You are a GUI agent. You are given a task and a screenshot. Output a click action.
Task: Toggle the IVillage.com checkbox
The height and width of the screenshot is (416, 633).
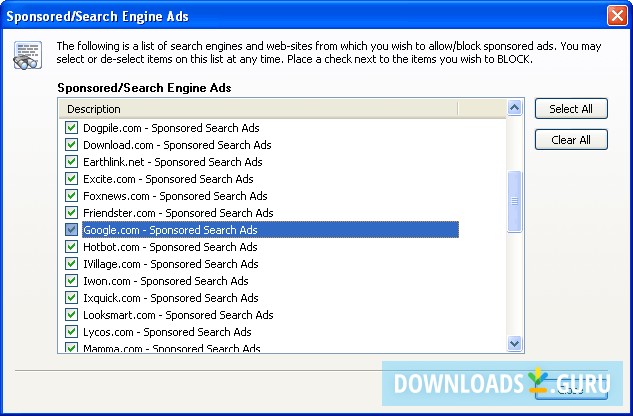(x=71, y=264)
